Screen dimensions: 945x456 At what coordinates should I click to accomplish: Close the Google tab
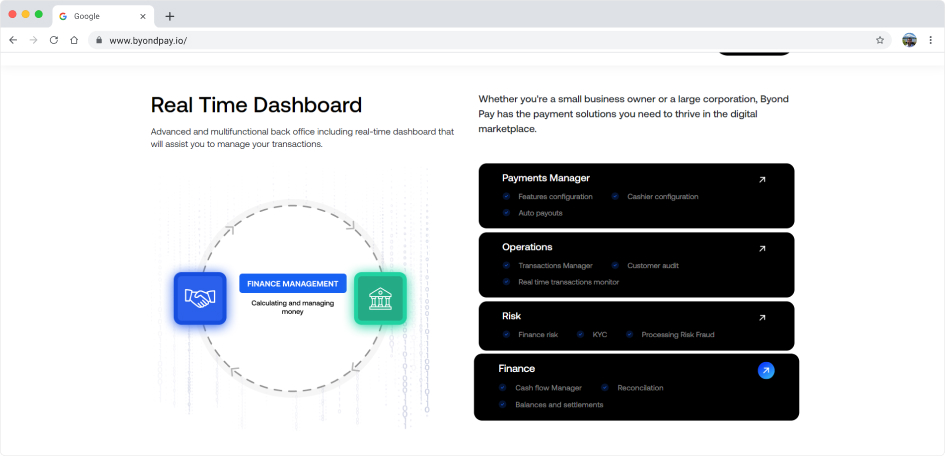point(143,16)
